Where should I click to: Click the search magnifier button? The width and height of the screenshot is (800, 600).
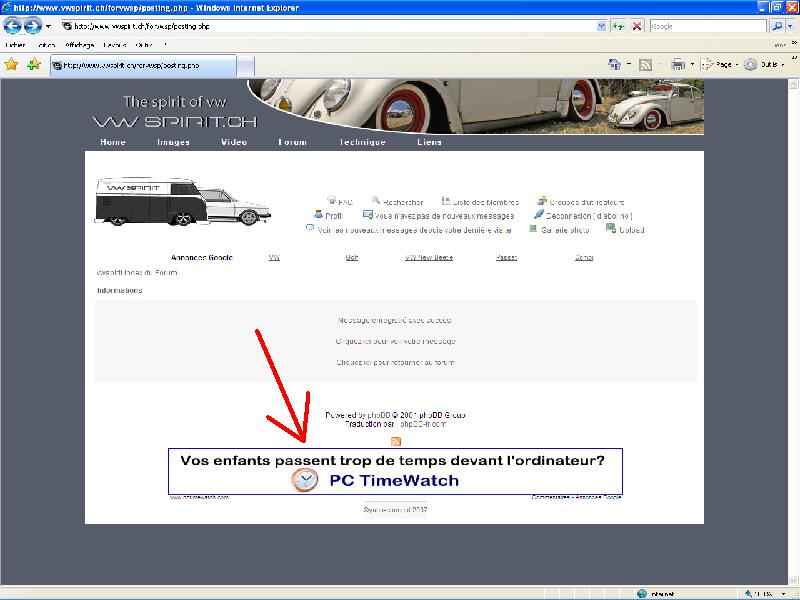tap(777, 26)
